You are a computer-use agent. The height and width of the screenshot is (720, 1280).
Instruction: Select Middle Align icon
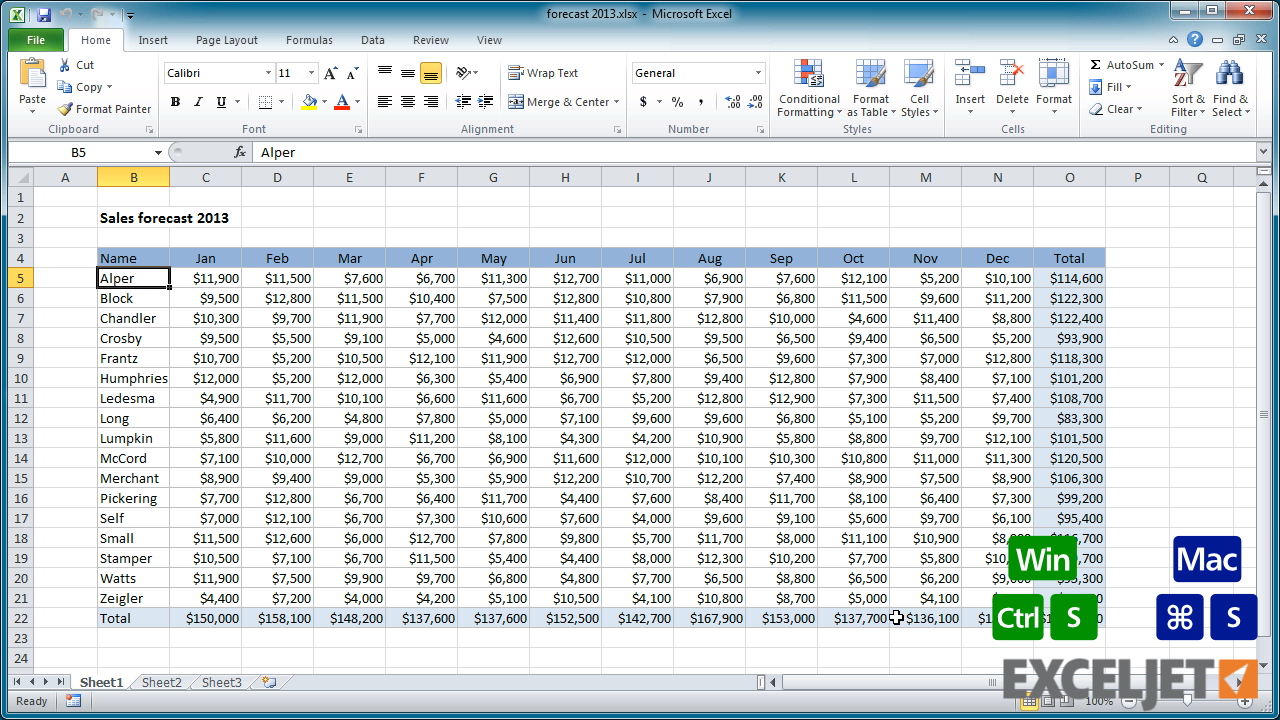point(408,73)
